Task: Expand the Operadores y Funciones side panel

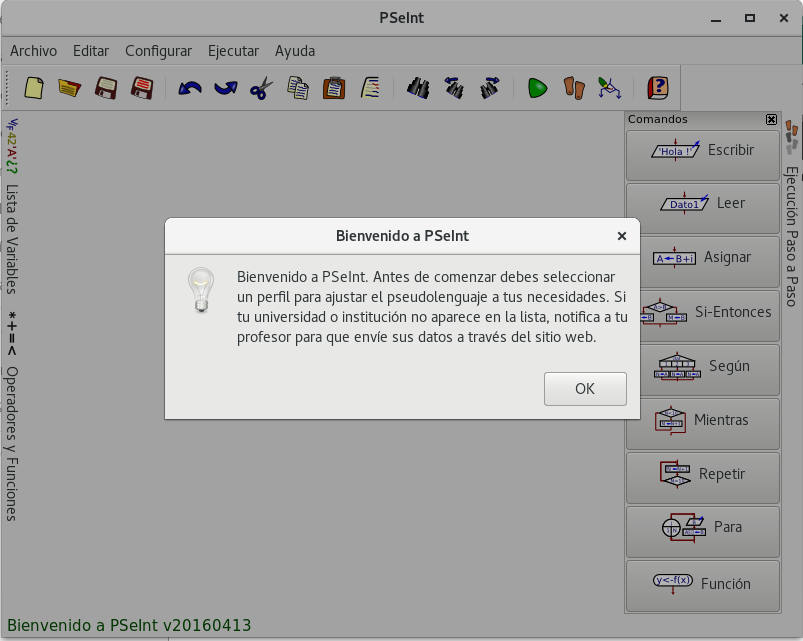Action: pos(11,416)
